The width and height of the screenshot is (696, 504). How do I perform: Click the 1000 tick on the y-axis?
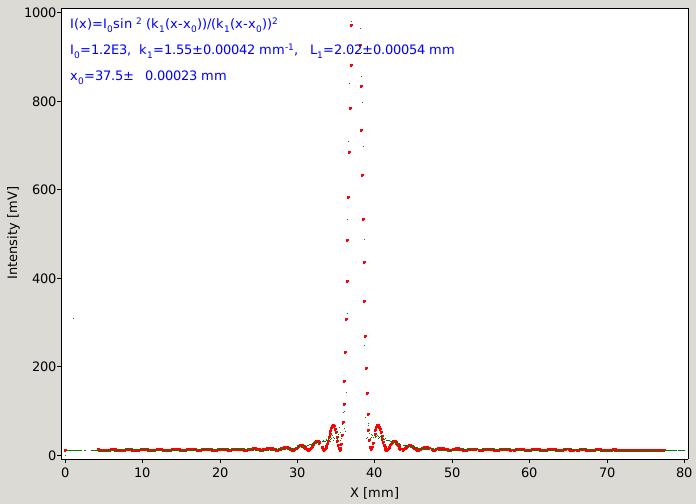[40, 12]
